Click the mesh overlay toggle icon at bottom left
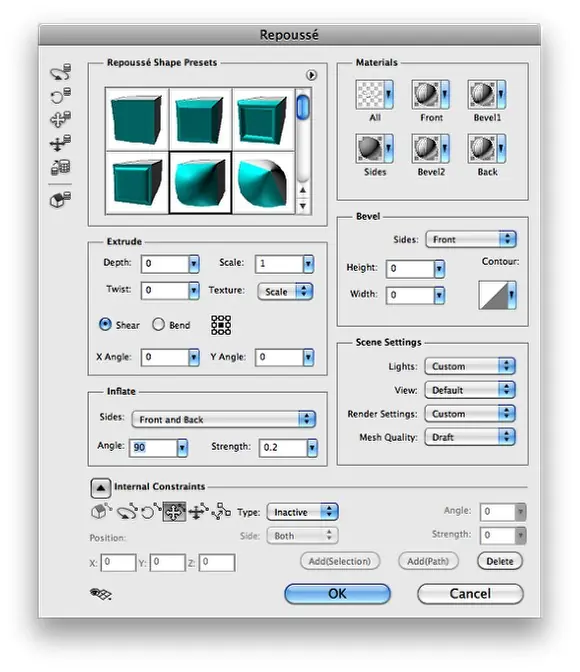The width and height of the screenshot is (580, 672). point(101,594)
